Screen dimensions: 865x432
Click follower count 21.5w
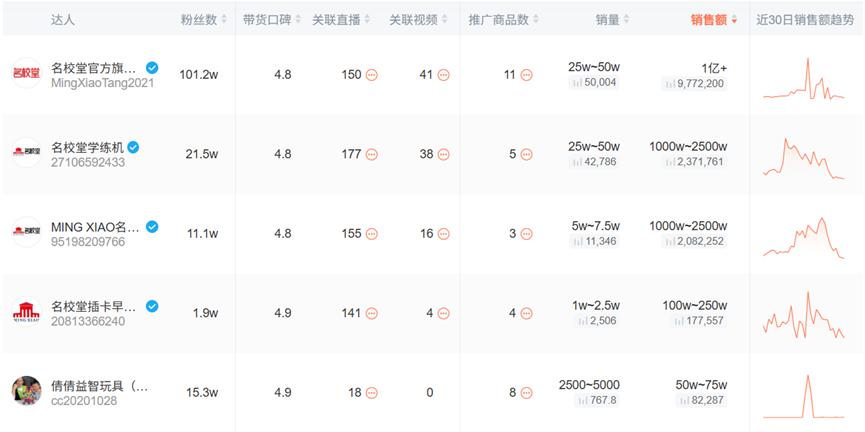click(x=202, y=154)
